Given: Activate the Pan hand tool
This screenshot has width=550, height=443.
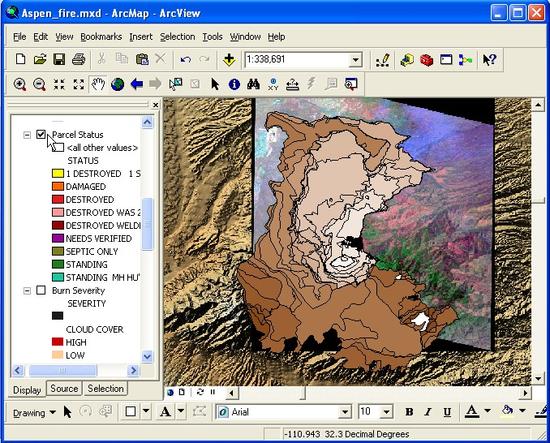Looking at the screenshot, I should click(98, 85).
